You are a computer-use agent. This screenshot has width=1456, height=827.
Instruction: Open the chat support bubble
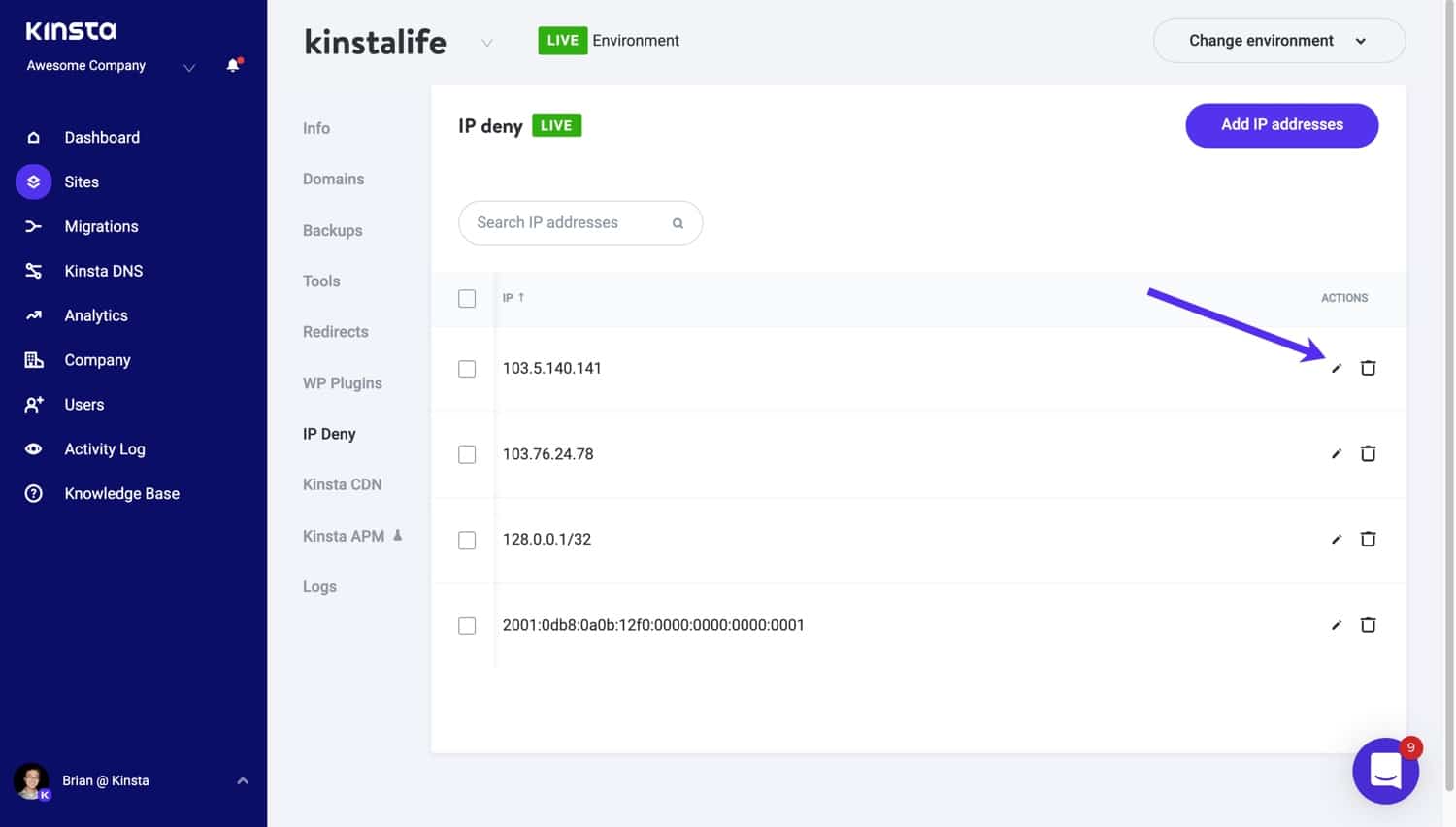coord(1385,770)
